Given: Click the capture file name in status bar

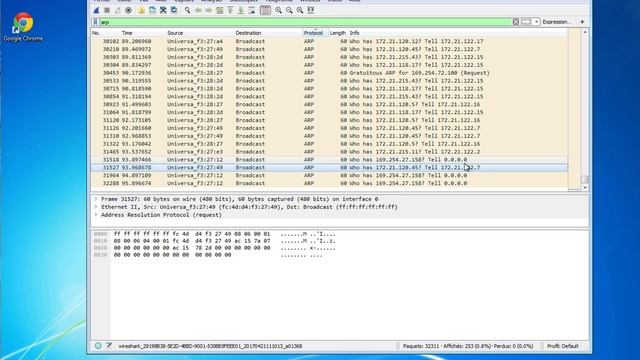Looking at the screenshot, I should 210,346.
